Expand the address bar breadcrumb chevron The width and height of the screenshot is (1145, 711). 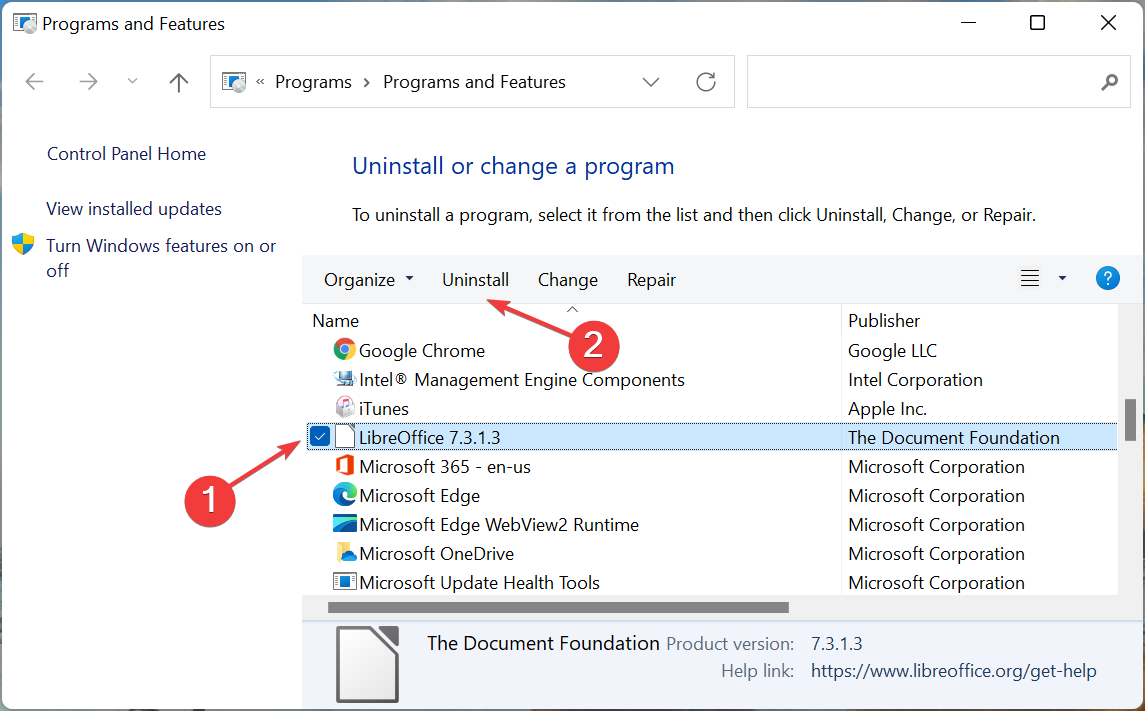pyautogui.click(x=651, y=81)
